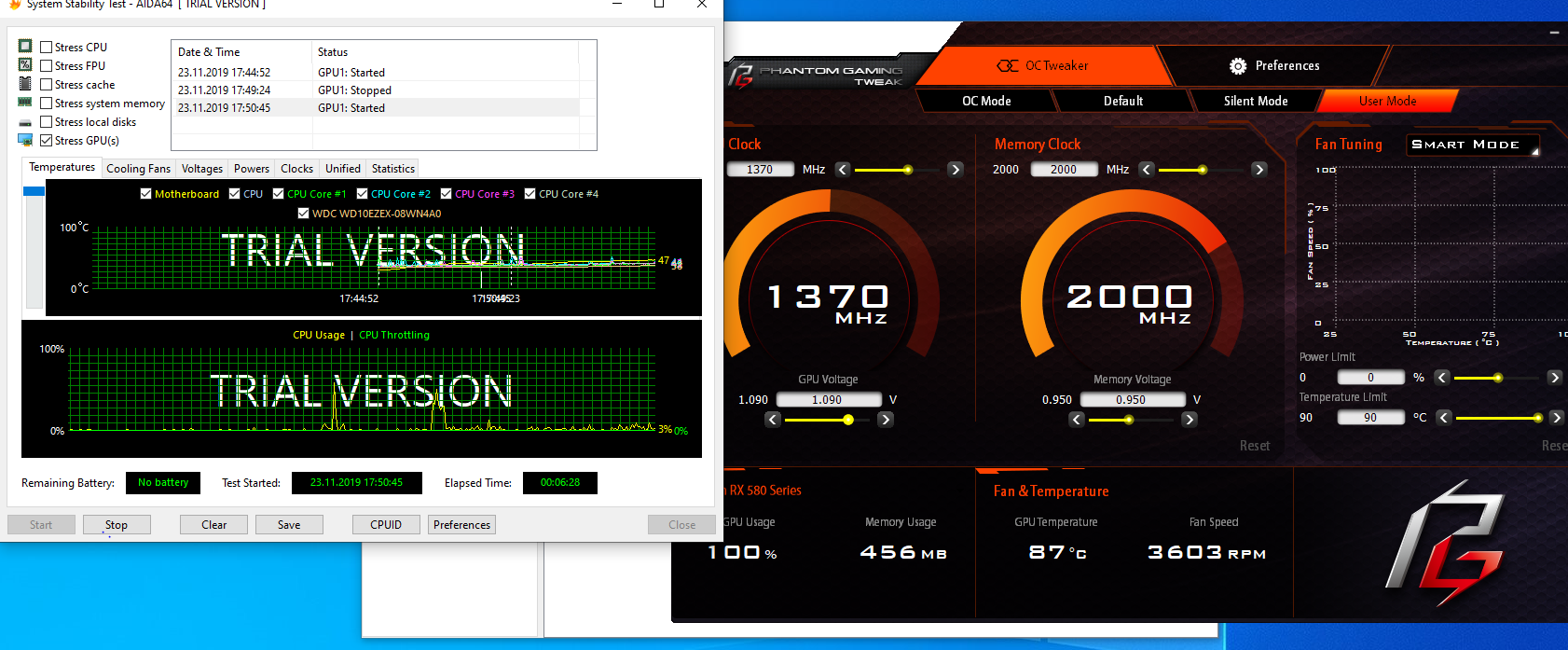
Task: Increase power limit with right arrow
Action: click(1554, 378)
